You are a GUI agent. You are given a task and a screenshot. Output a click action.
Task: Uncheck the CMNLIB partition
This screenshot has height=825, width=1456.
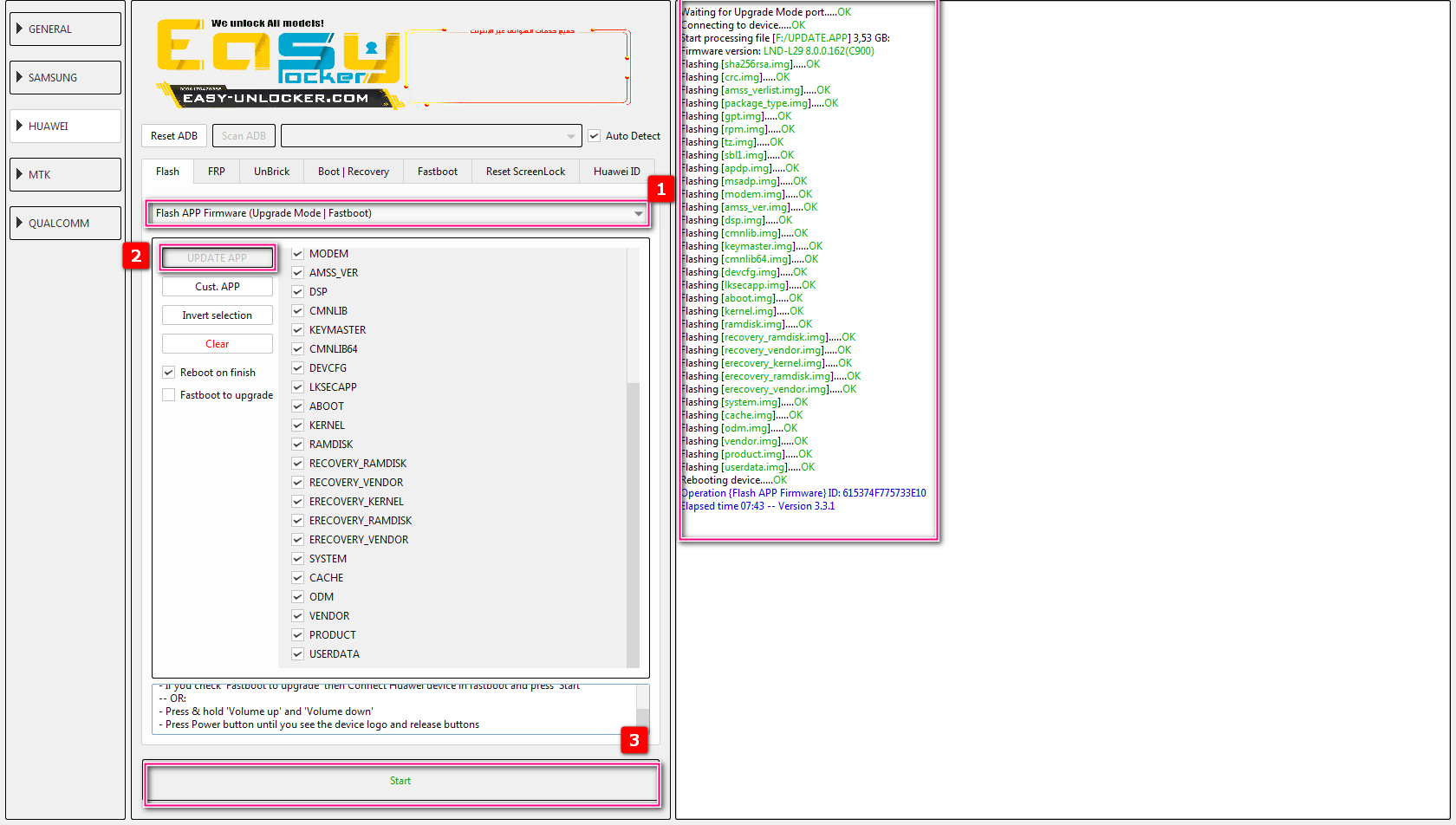click(x=297, y=311)
